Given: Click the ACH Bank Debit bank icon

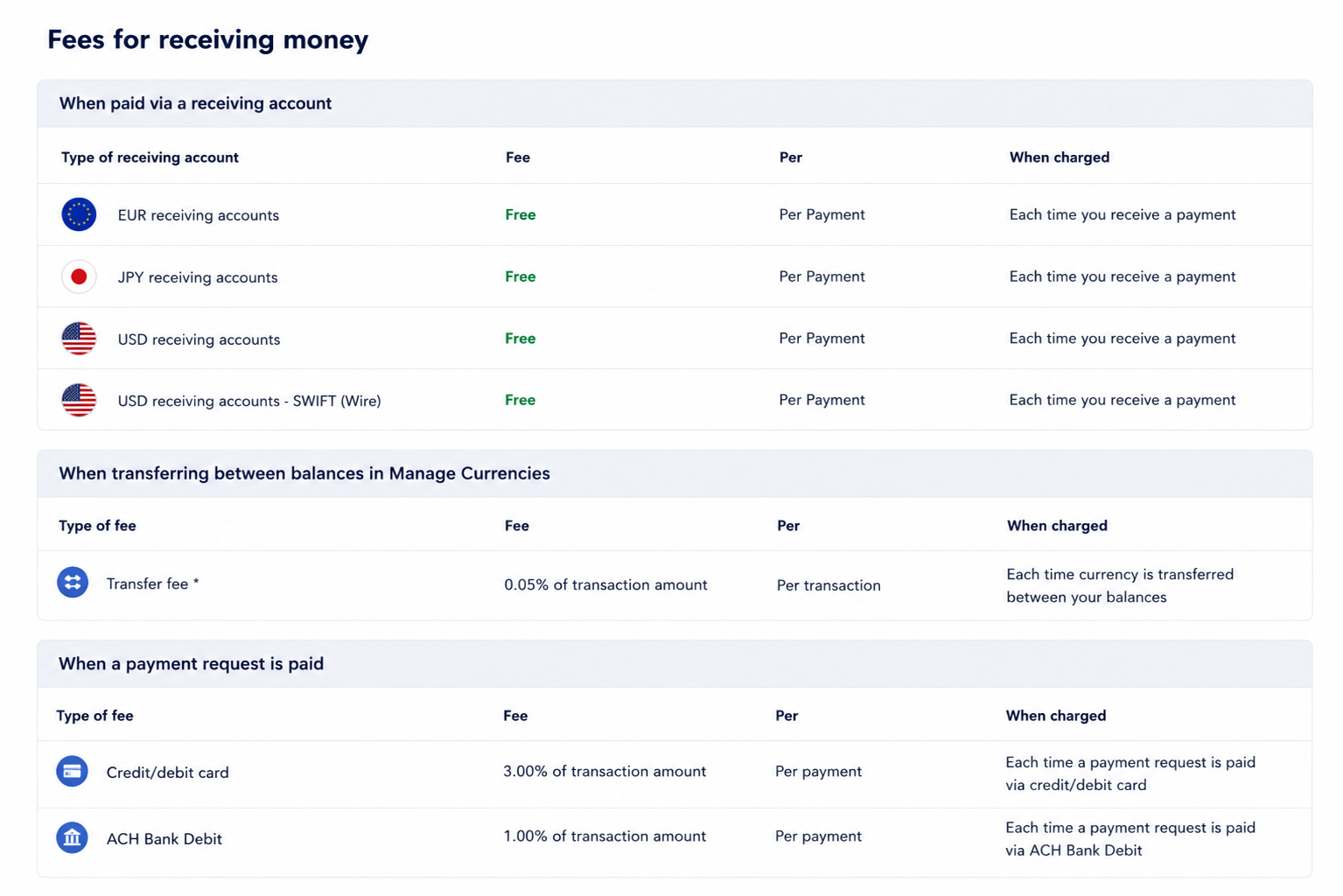Looking at the screenshot, I should click(x=72, y=837).
